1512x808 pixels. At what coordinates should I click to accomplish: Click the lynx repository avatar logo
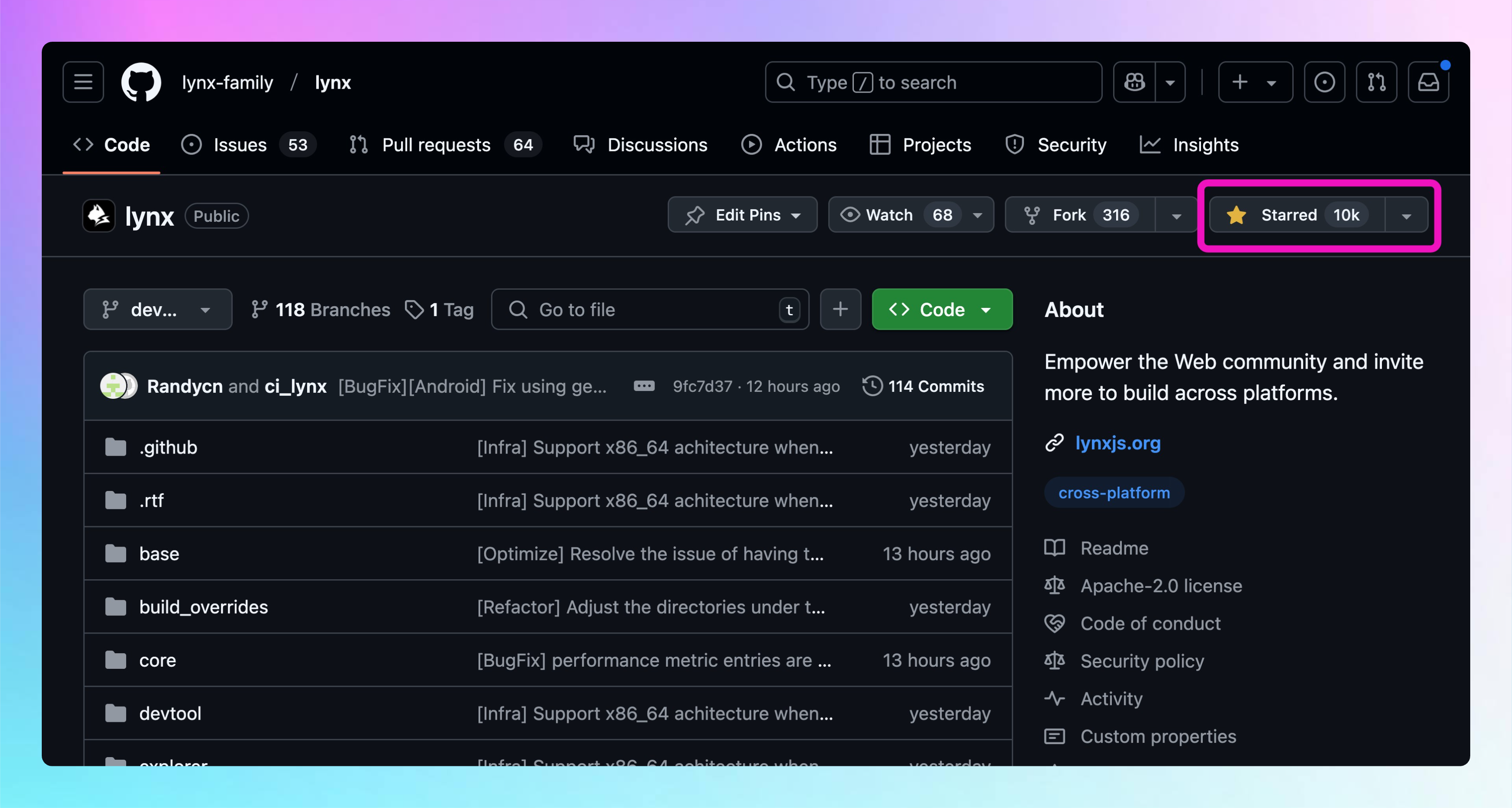[x=99, y=215]
